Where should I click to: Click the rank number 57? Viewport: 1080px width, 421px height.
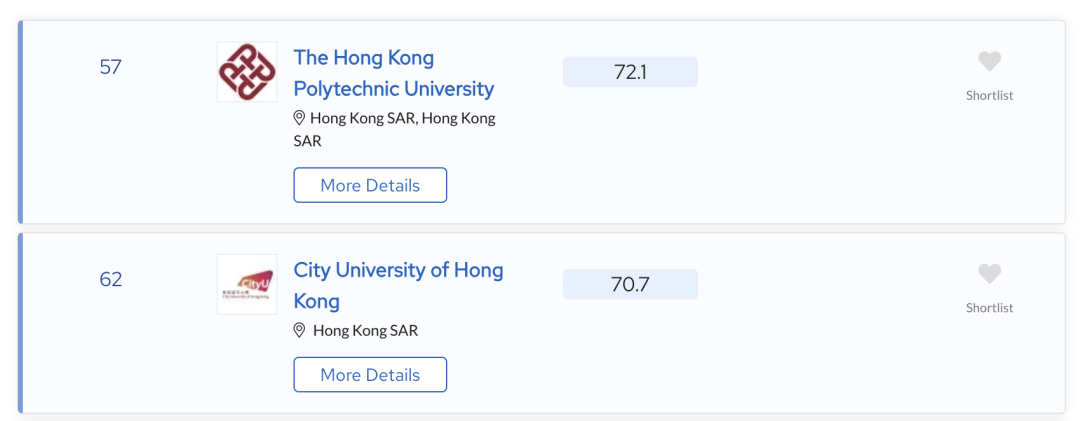110,68
